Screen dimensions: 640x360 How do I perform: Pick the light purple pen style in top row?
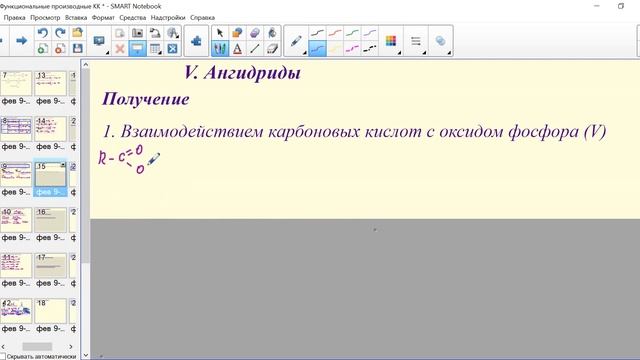[x=370, y=33]
